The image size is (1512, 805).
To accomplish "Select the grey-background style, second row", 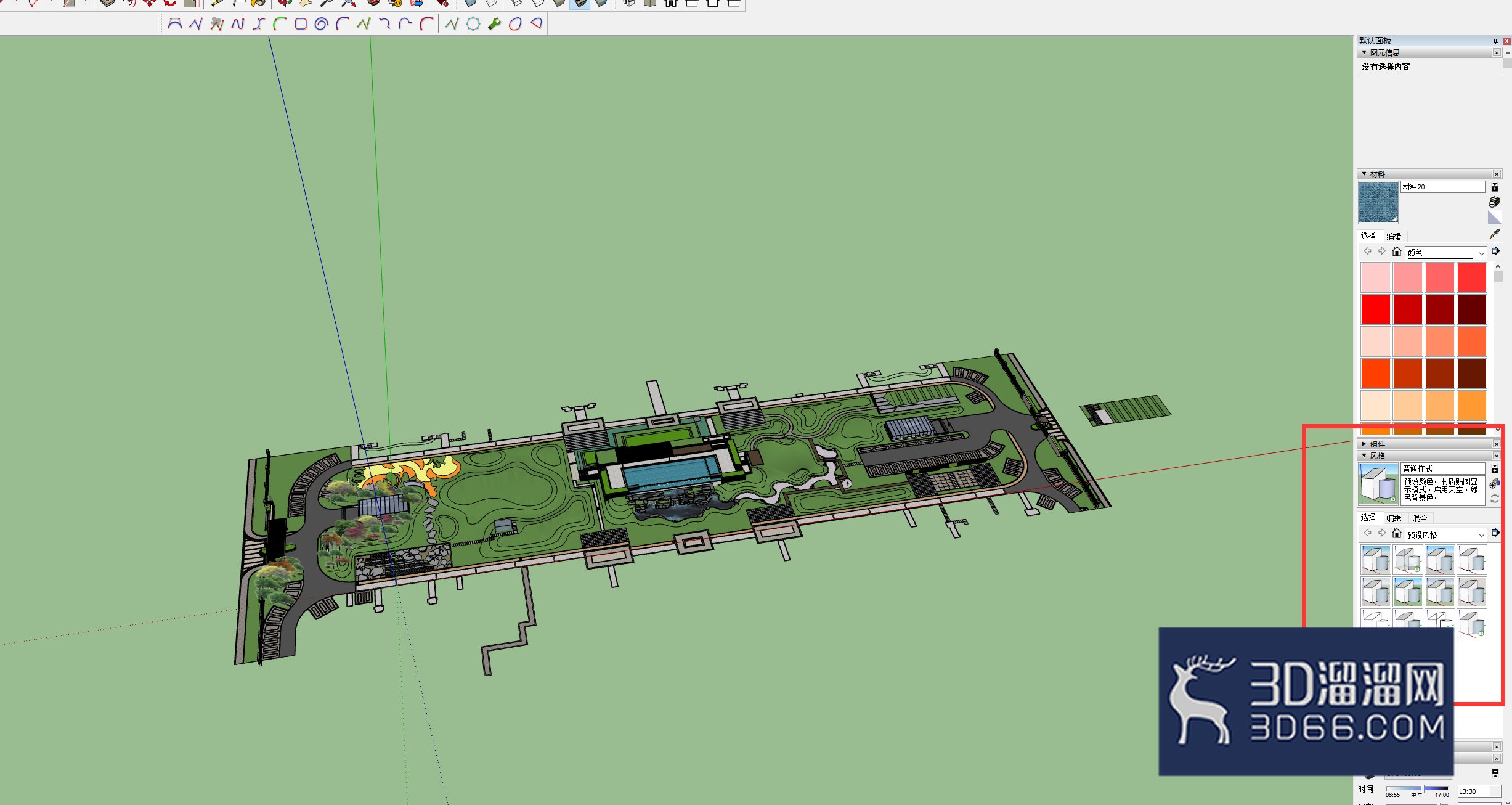I will 1472,592.
